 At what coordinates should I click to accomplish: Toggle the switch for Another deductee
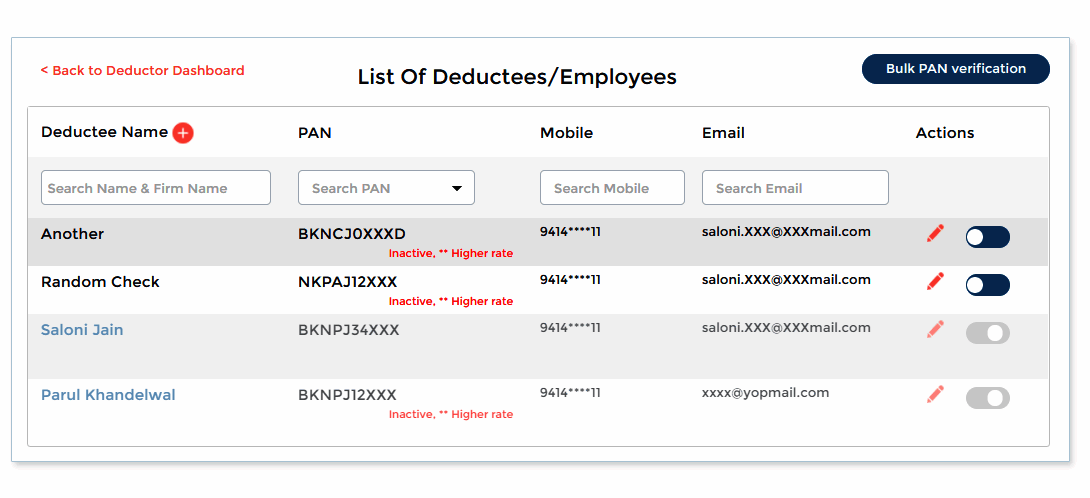click(987, 237)
